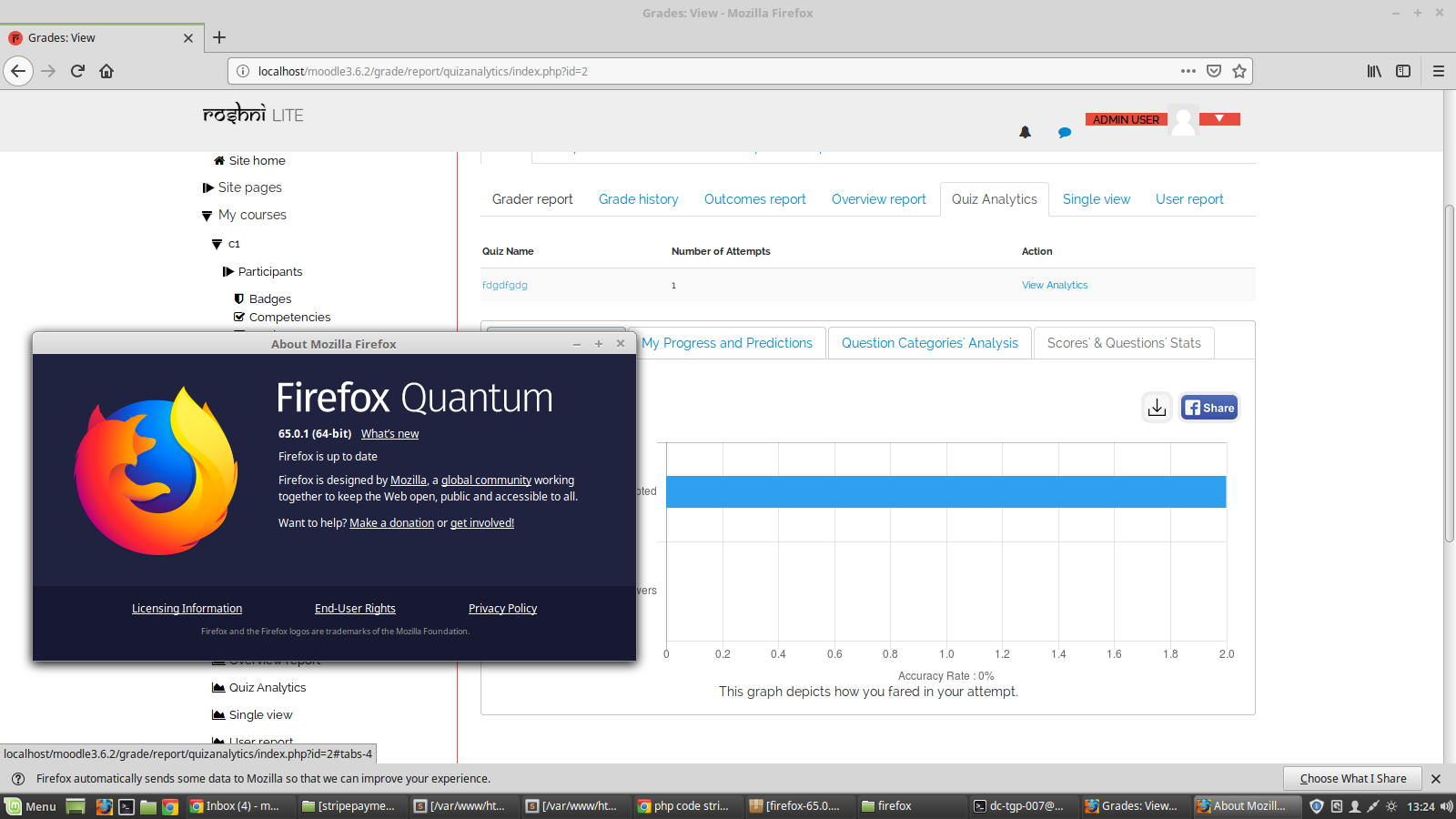Collapse the My courses tree item
Viewport: 1456px width, 819px height.
pos(207,215)
